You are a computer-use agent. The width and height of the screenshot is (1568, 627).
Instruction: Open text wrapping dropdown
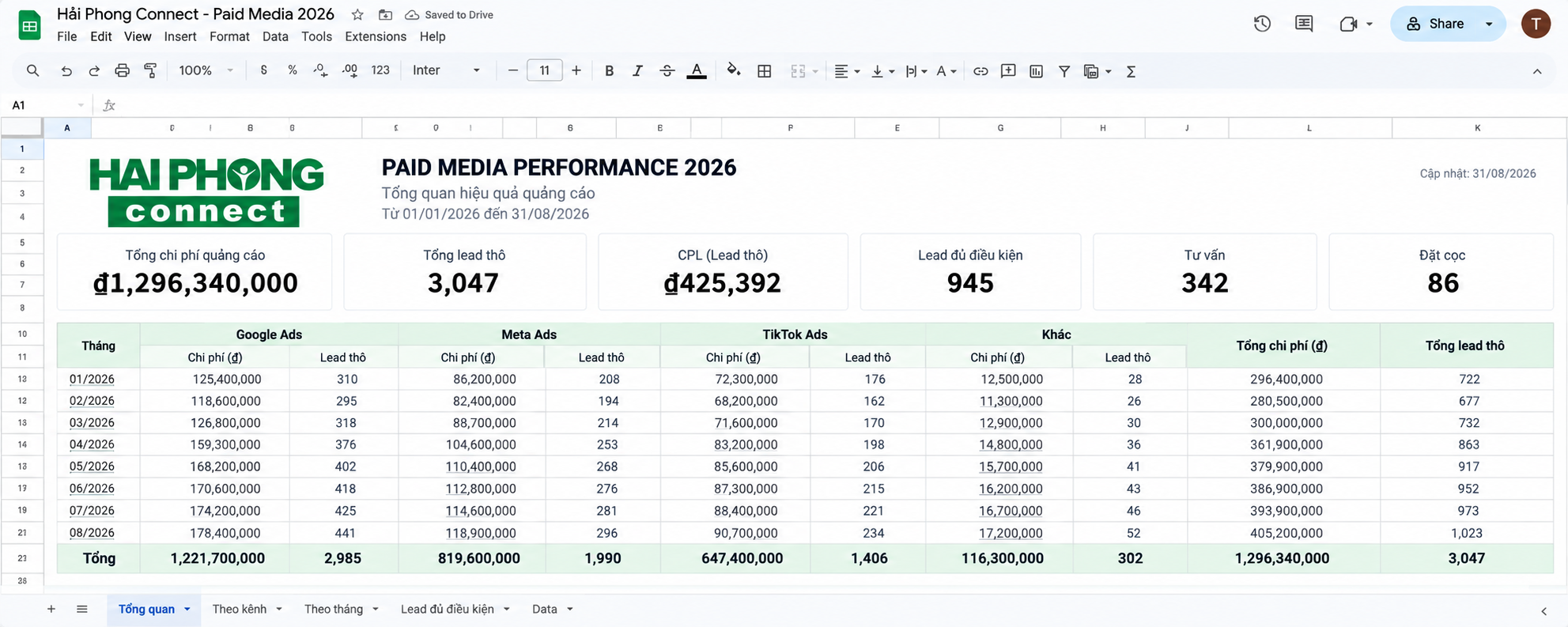(x=916, y=70)
